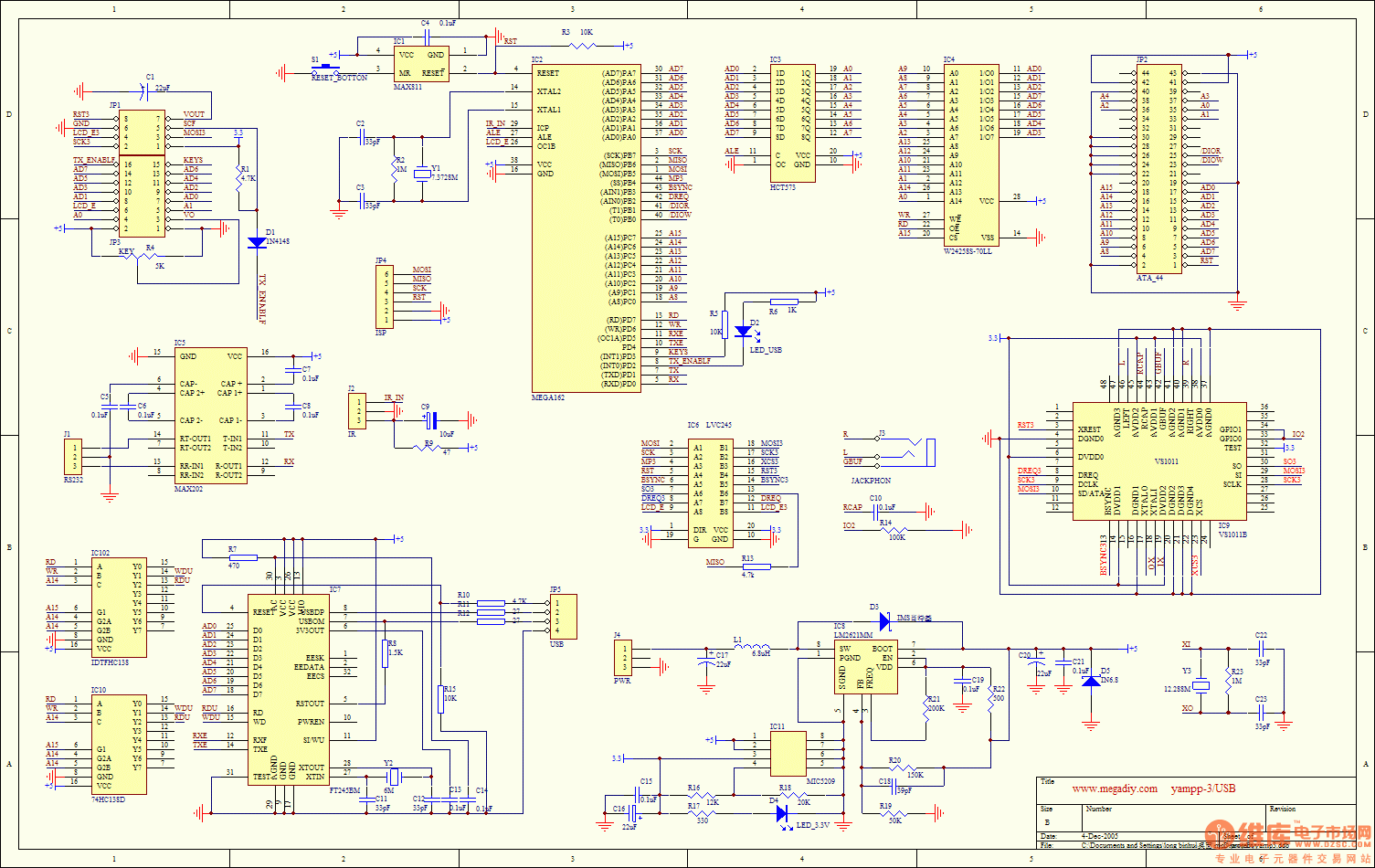Select the MAX811 reset IC label
The width and height of the screenshot is (1375, 868).
(x=407, y=86)
